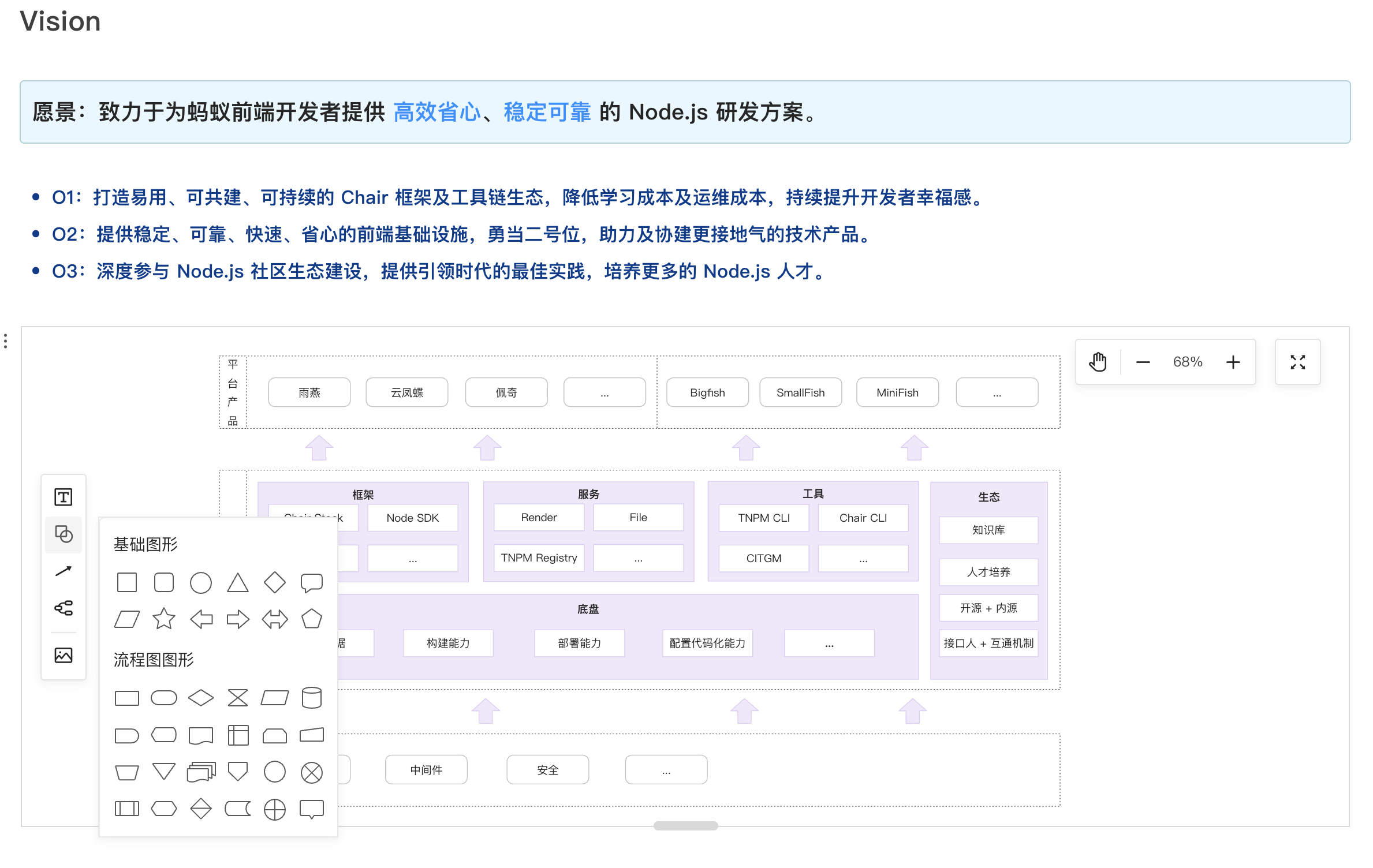Activate the hand pan tool
This screenshot has height=868, width=1373.
(x=1098, y=362)
